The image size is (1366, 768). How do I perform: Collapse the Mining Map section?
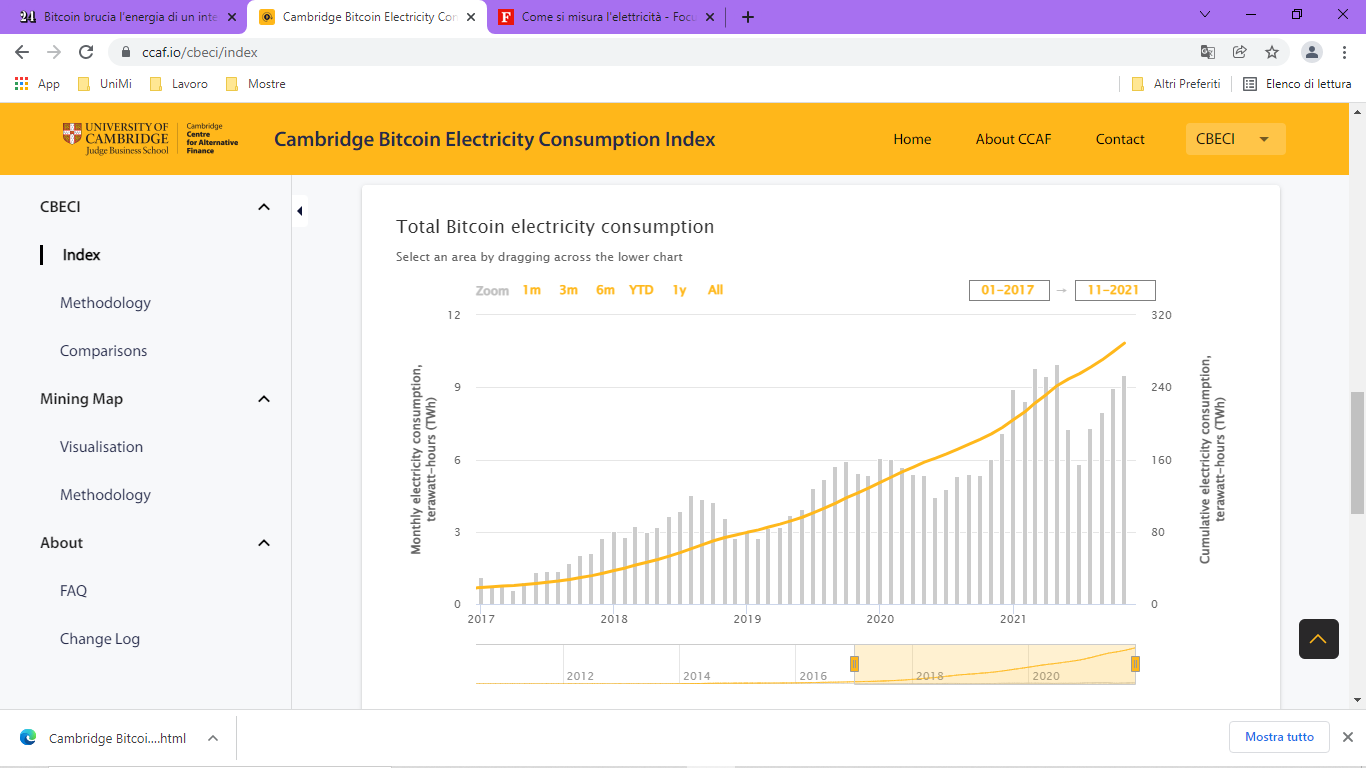[x=264, y=399]
